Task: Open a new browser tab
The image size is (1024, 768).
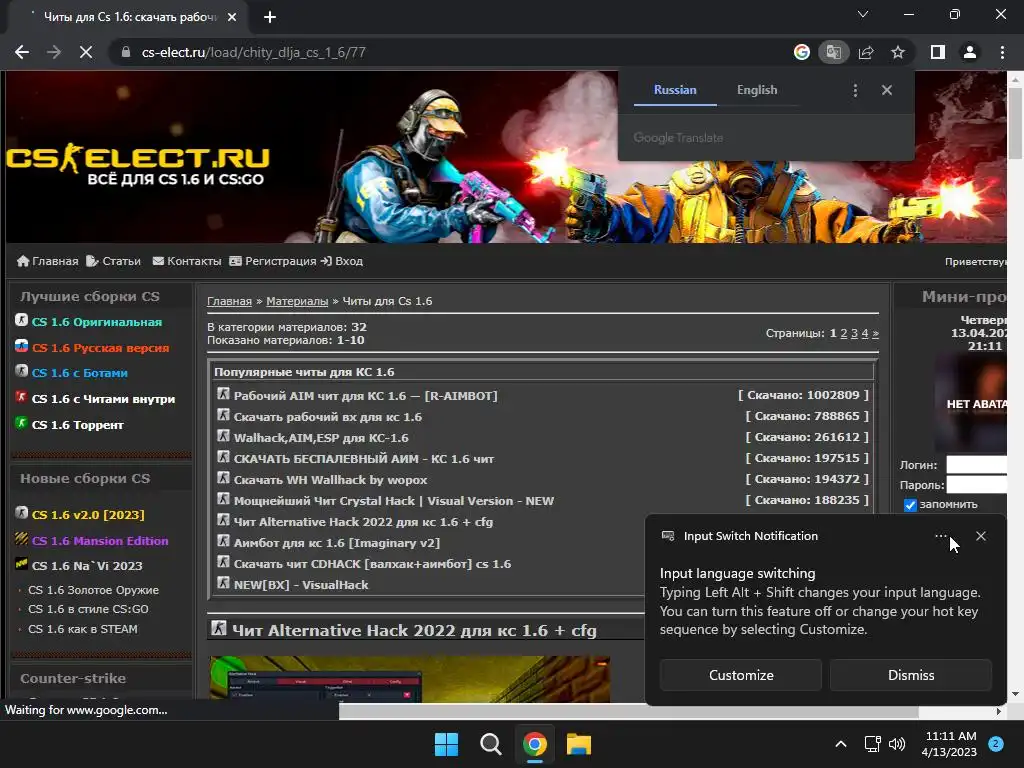Action: 270,17
